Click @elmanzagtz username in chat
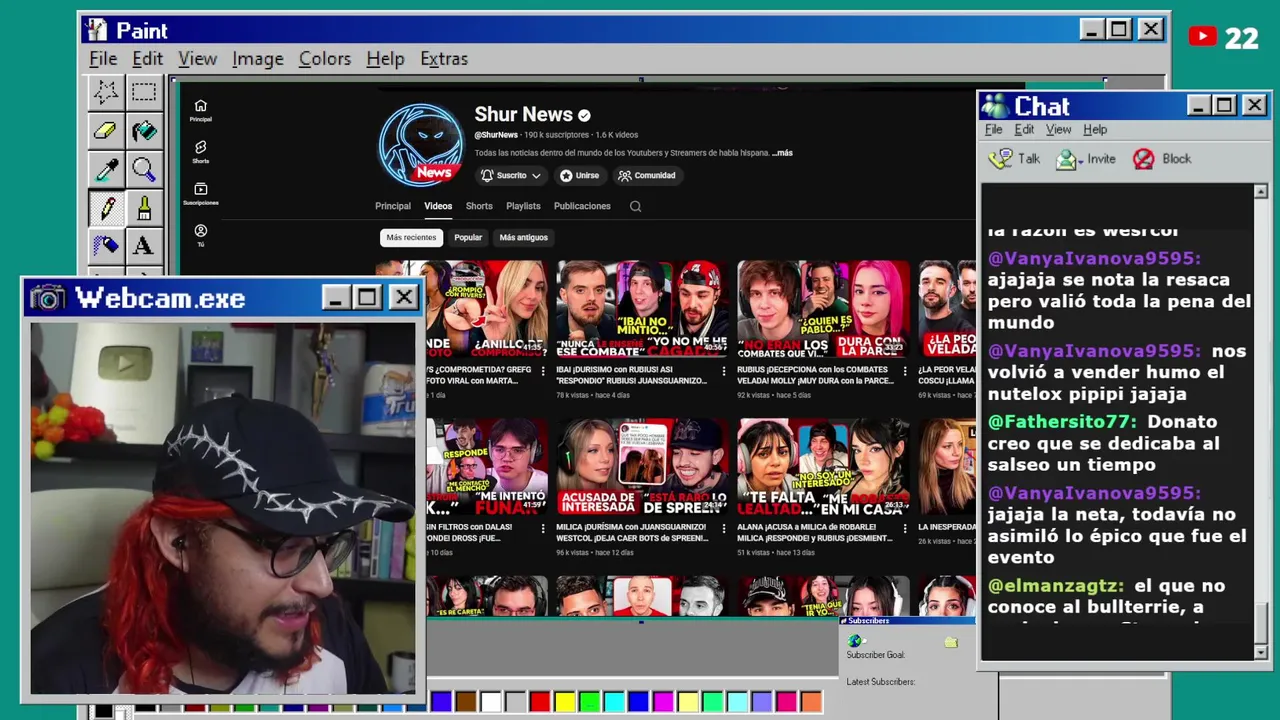 [x=1056, y=586]
